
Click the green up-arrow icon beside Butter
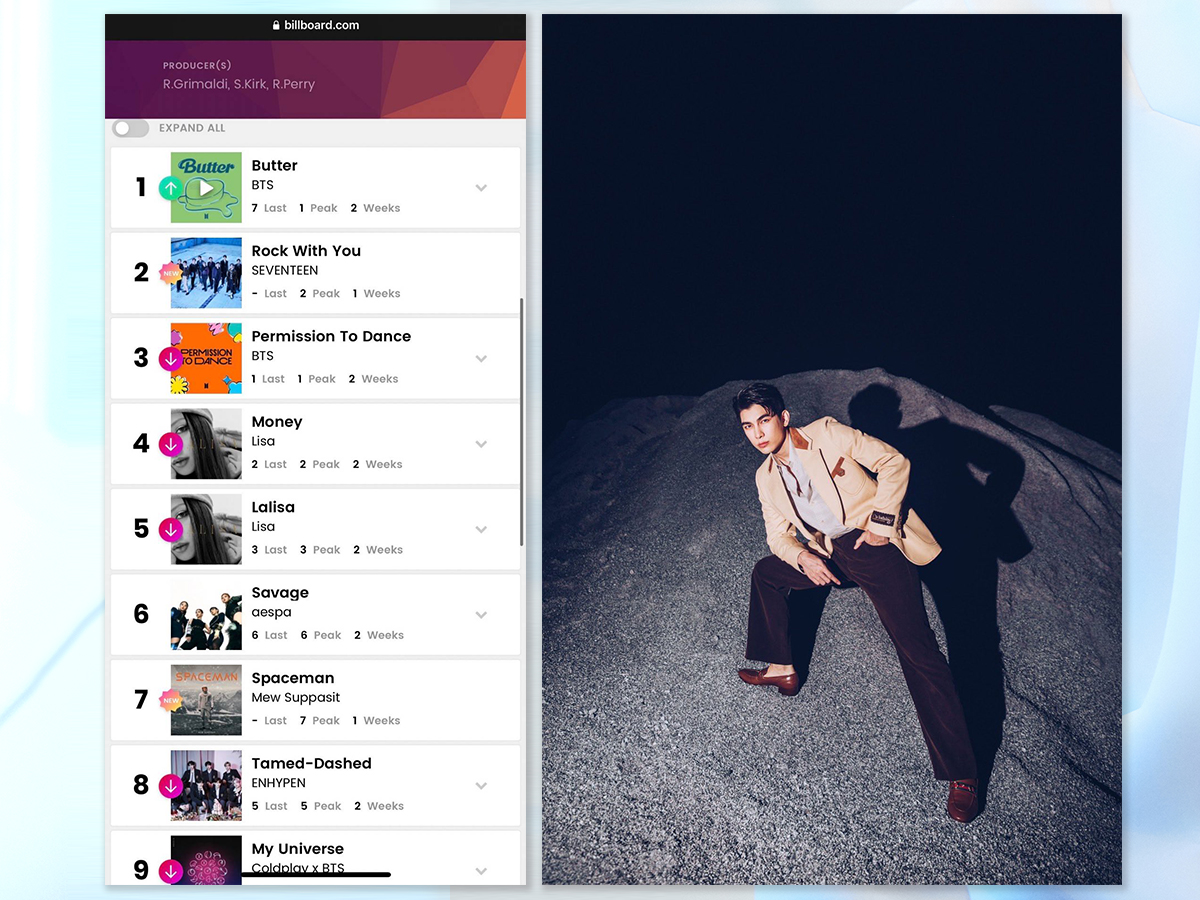pyautogui.click(x=171, y=188)
